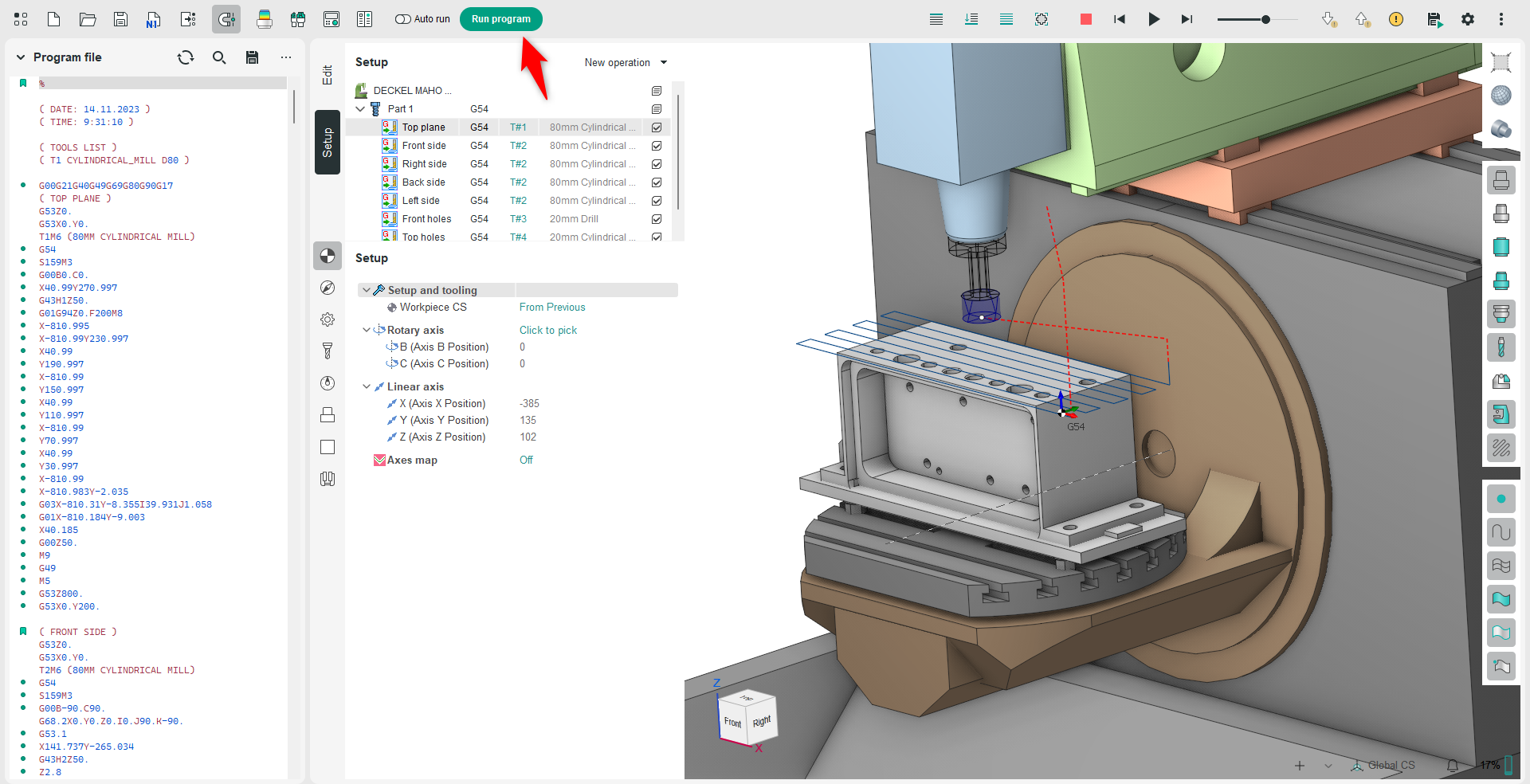This screenshot has height=784, width=1530.
Task: Search in the program file
Action: tap(219, 57)
